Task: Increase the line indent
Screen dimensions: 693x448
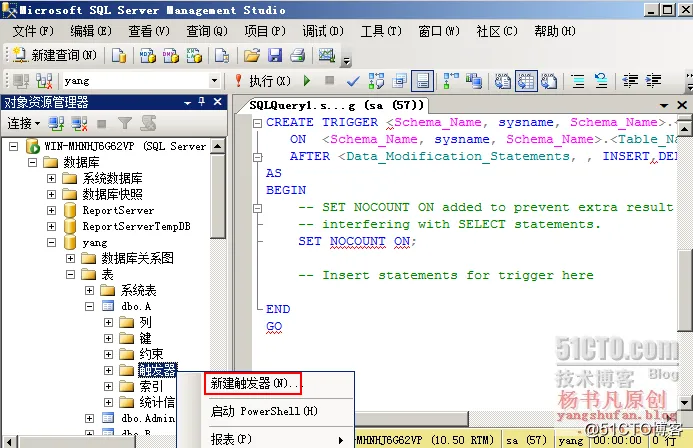Action: tap(653, 81)
